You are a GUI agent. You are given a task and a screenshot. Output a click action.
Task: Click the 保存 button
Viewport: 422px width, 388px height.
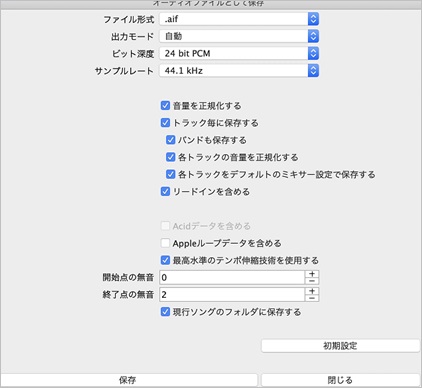click(128, 380)
